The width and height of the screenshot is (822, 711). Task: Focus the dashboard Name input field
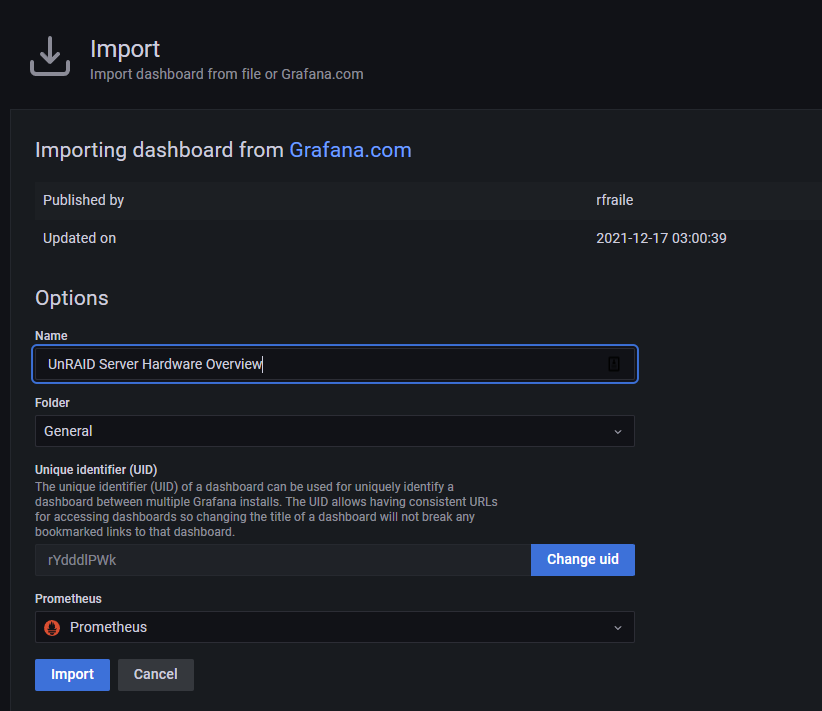click(334, 364)
